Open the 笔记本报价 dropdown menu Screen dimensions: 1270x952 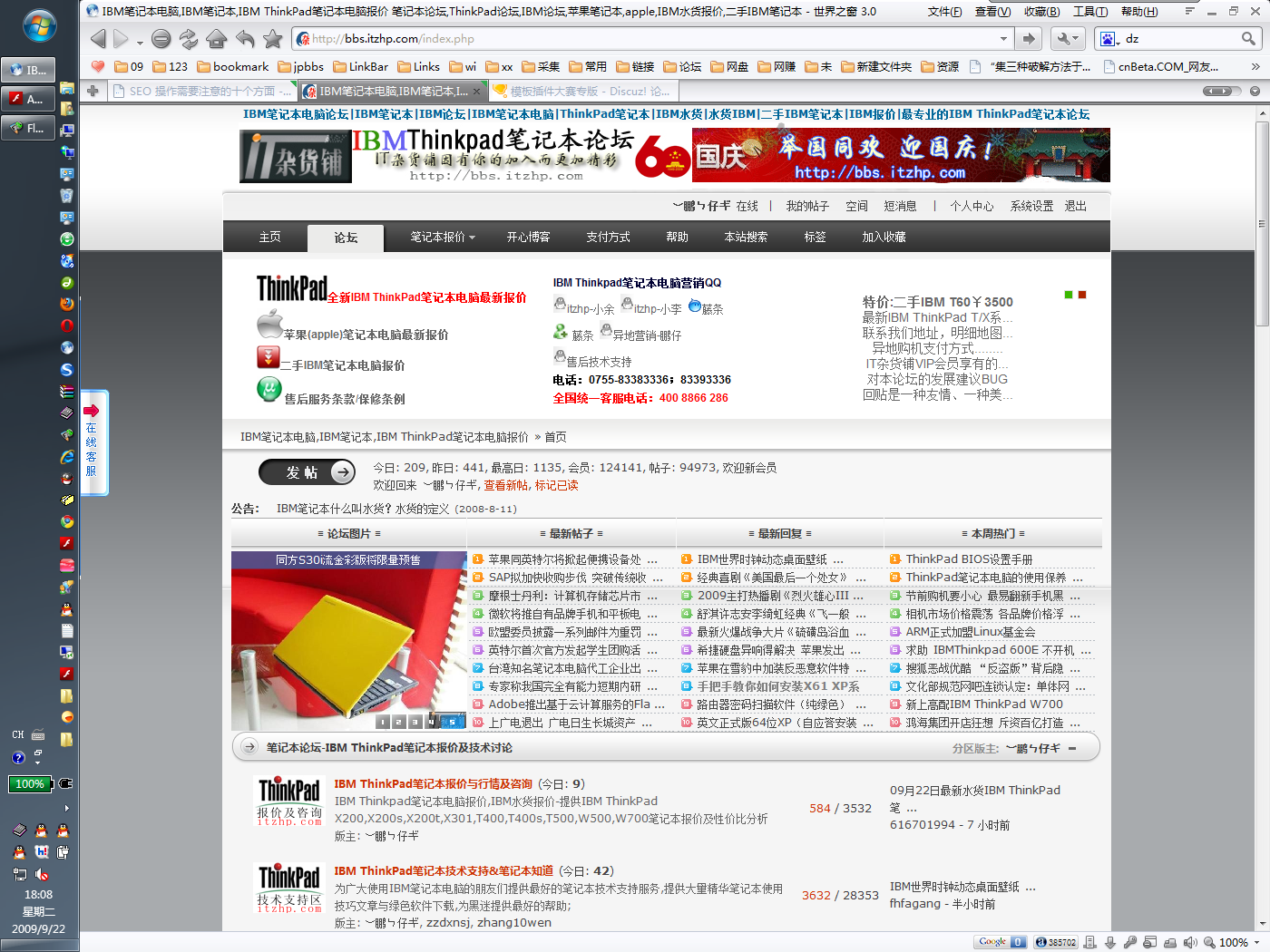pos(443,237)
